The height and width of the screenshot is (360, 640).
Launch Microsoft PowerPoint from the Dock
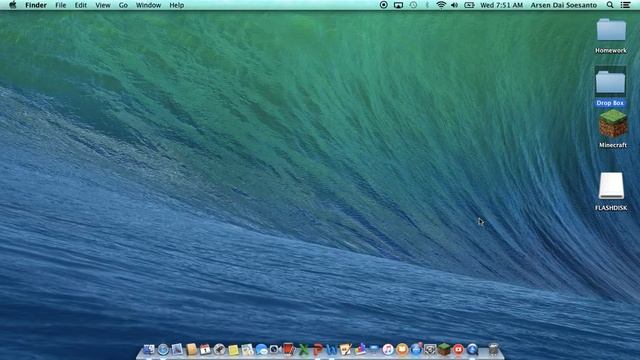318,349
